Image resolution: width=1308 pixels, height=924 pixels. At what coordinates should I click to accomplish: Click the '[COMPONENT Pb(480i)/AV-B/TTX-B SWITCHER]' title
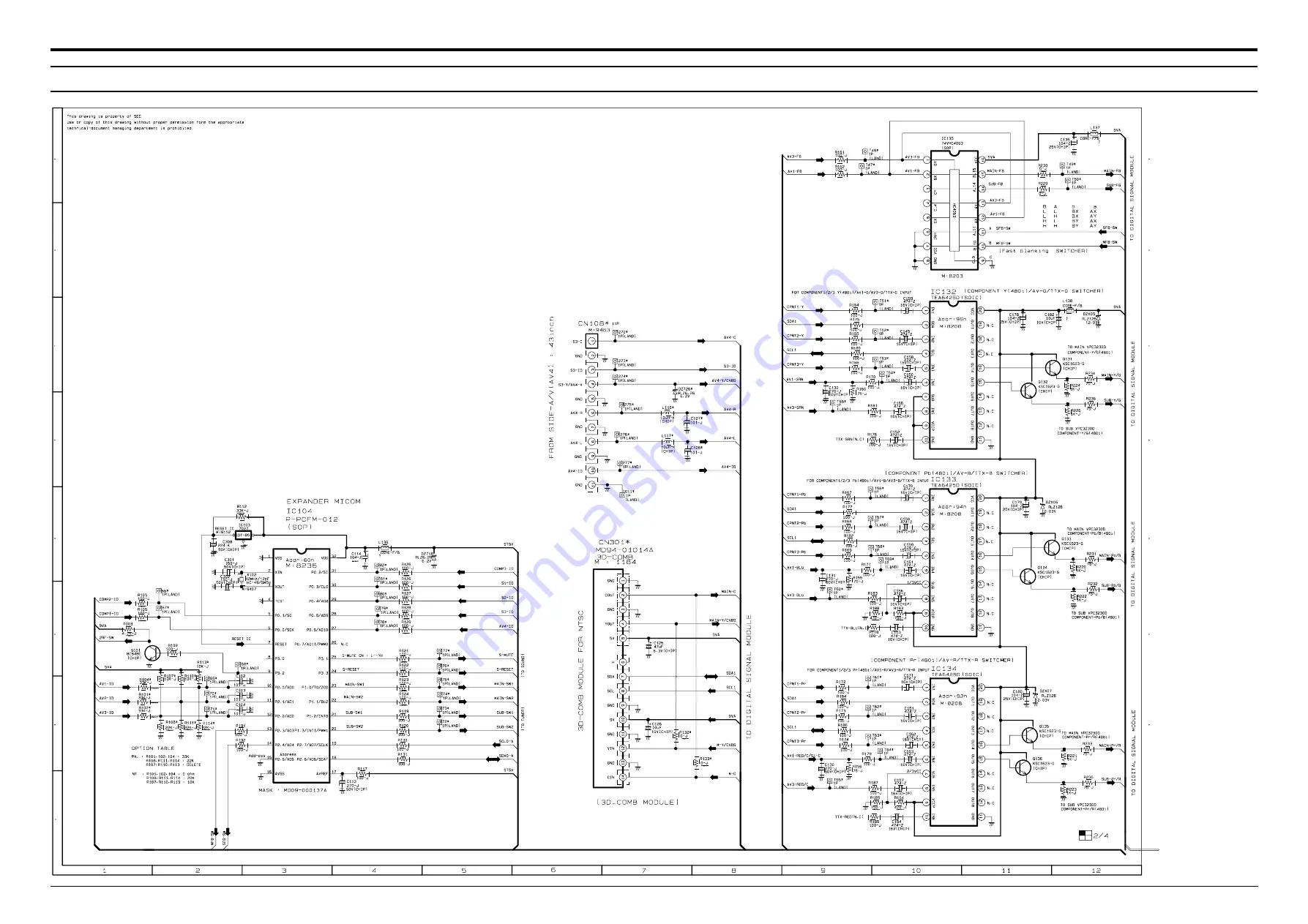tap(957, 473)
